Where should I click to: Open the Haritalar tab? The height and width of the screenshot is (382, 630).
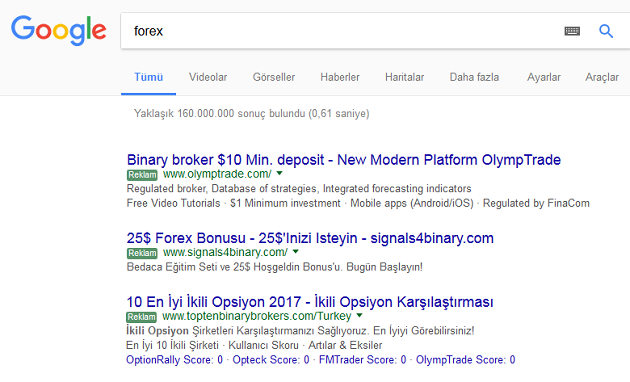coord(405,77)
